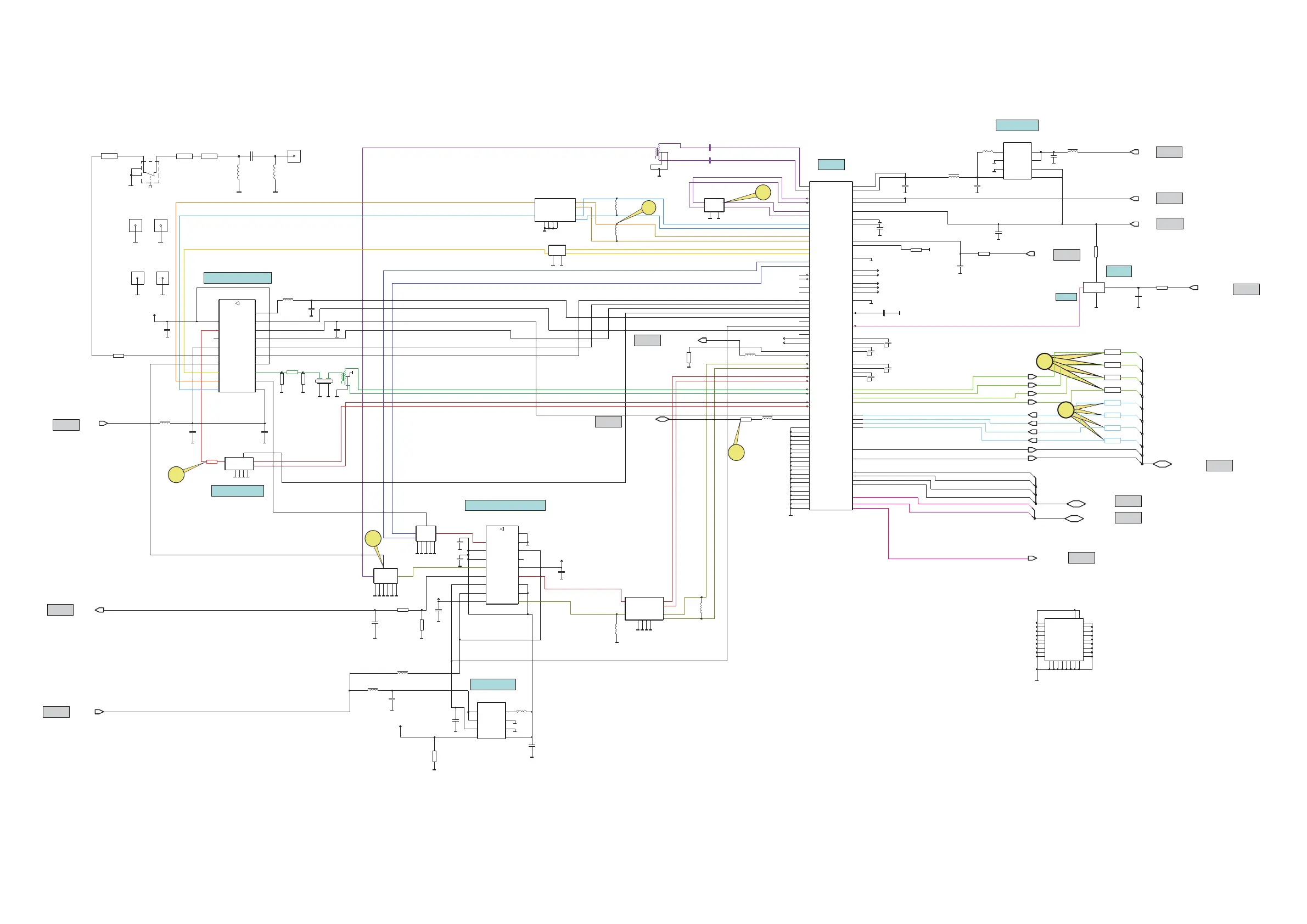The width and height of the screenshot is (1307, 924).
Task: Select the red resistor symbol on the red wire
Action: [x=212, y=461]
